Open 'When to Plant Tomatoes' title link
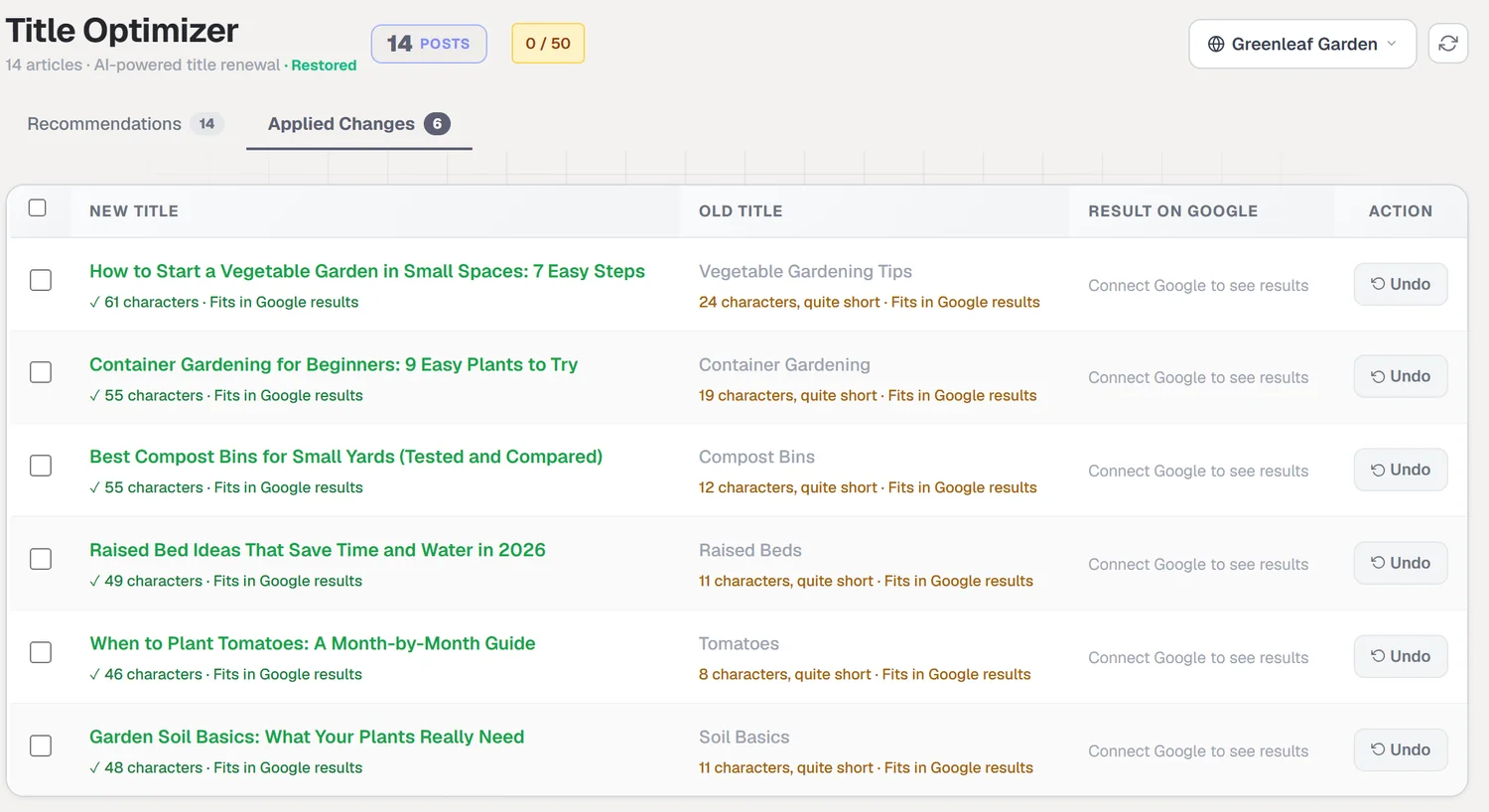Screen dimensions: 1489x812 click(x=313, y=643)
